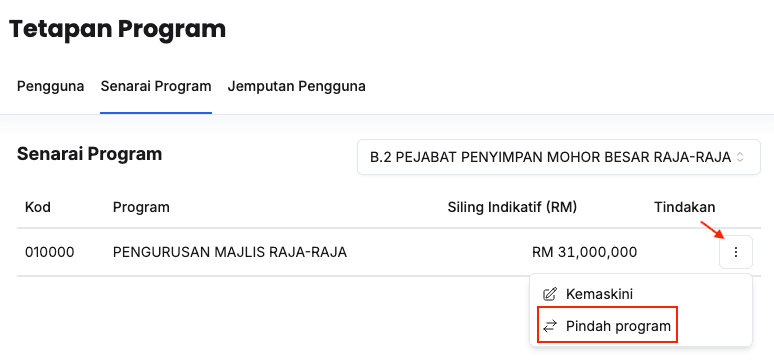Image resolution: width=774 pixels, height=360 pixels.
Task: Expand the B.2 PEJABAT PENYIMPAN MOHOR dropdown
Action: 558,157
